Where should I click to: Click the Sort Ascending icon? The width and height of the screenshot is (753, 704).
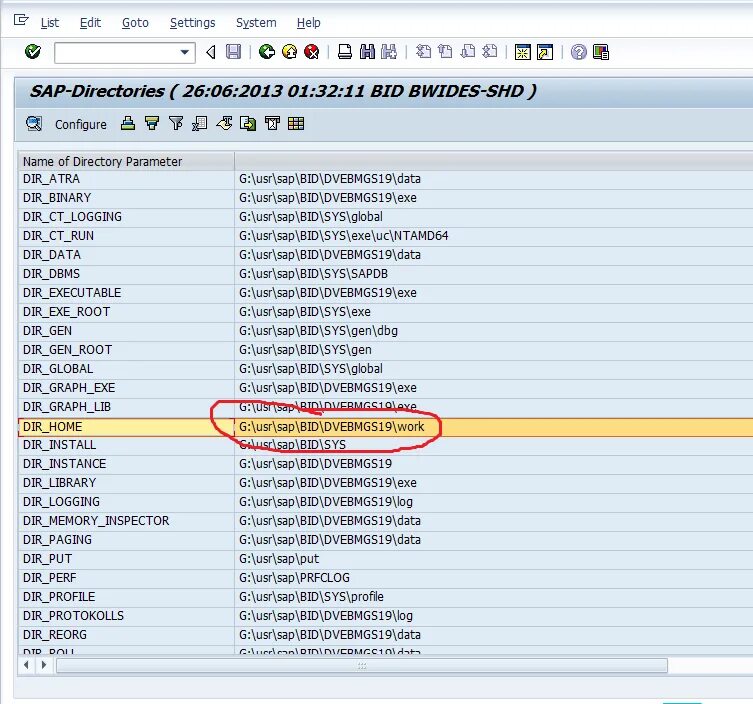click(x=128, y=123)
